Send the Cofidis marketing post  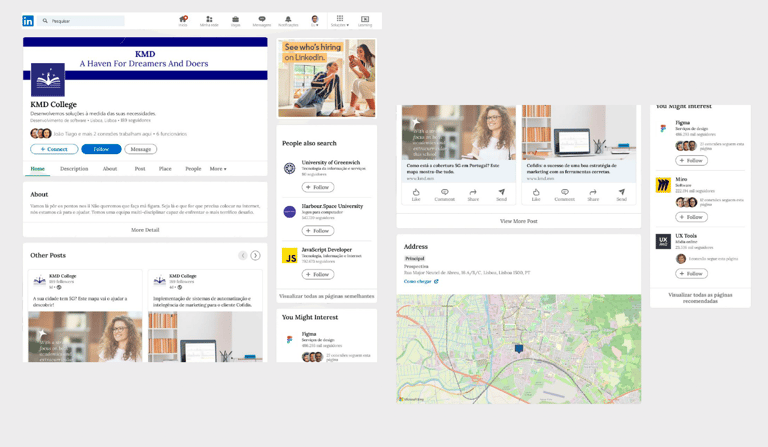[x=621, y=195]
